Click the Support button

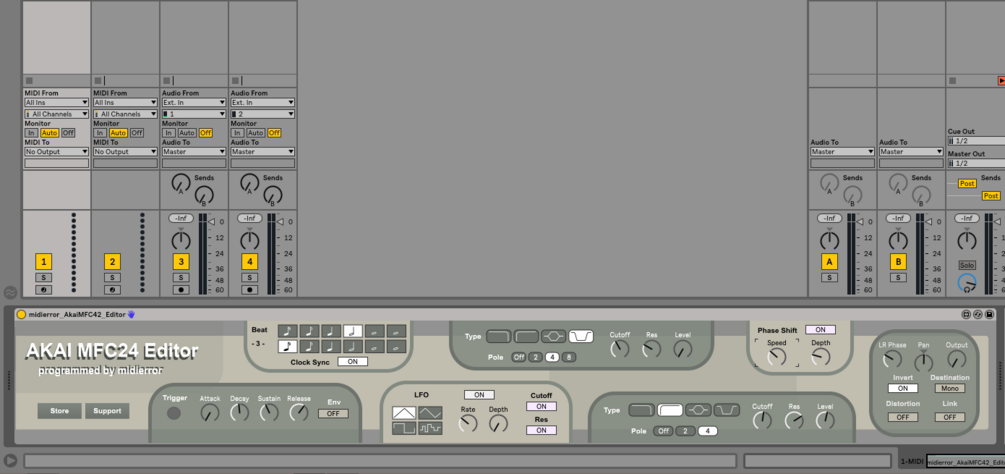tap(107, 411)
